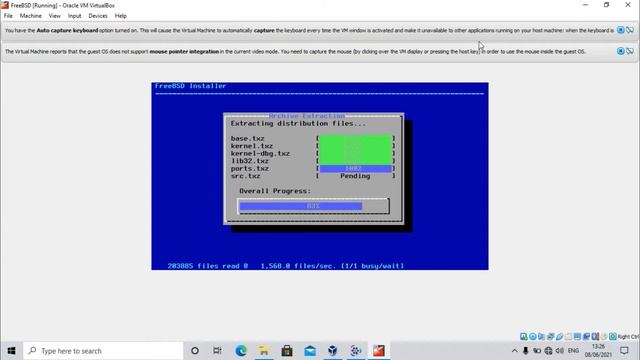The width and height of the screenshot is (640, 360).
Task: Click the kernel-dbg.txz file name
Action: pos(260,153)
